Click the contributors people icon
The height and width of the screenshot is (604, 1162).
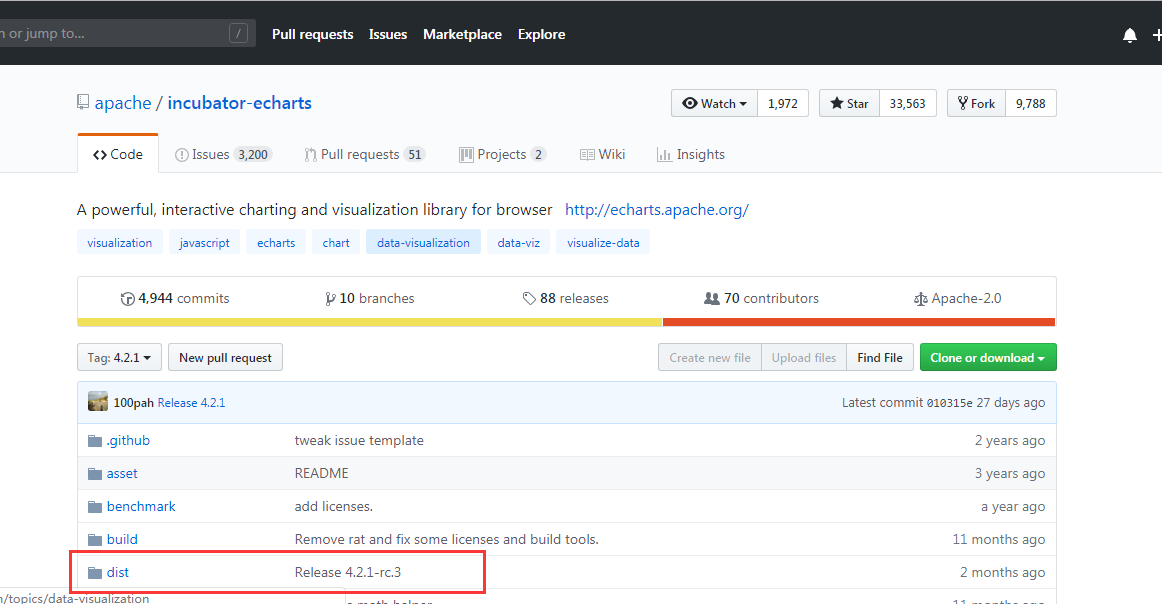point(712,299)
